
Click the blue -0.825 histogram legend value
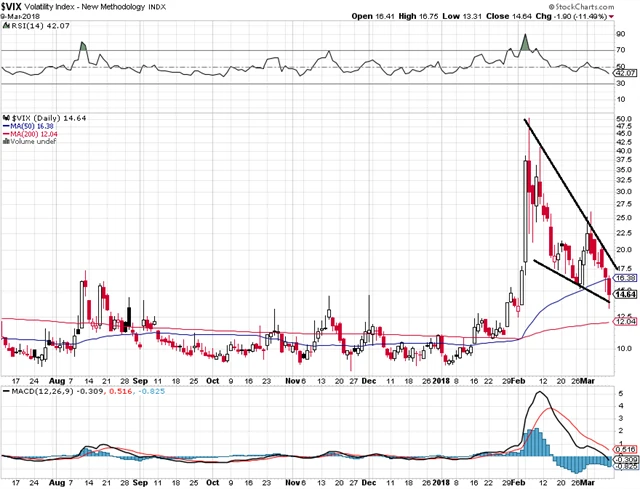[x=151, y=391]
